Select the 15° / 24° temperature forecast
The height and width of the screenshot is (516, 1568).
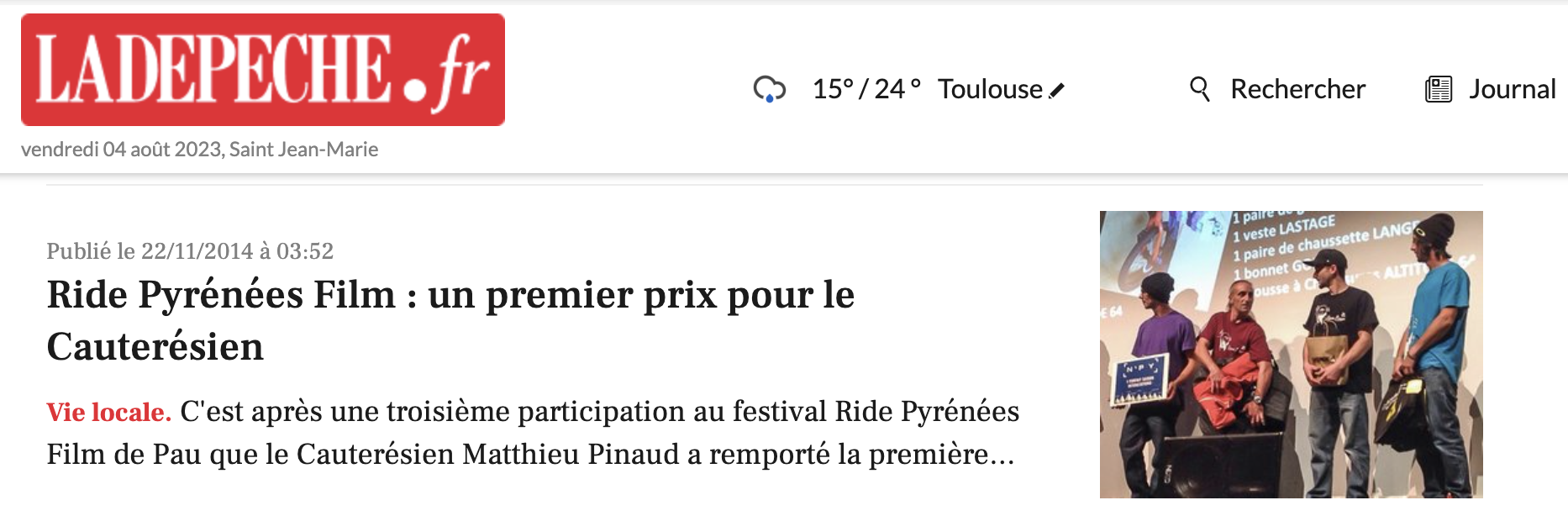(866, 89)
